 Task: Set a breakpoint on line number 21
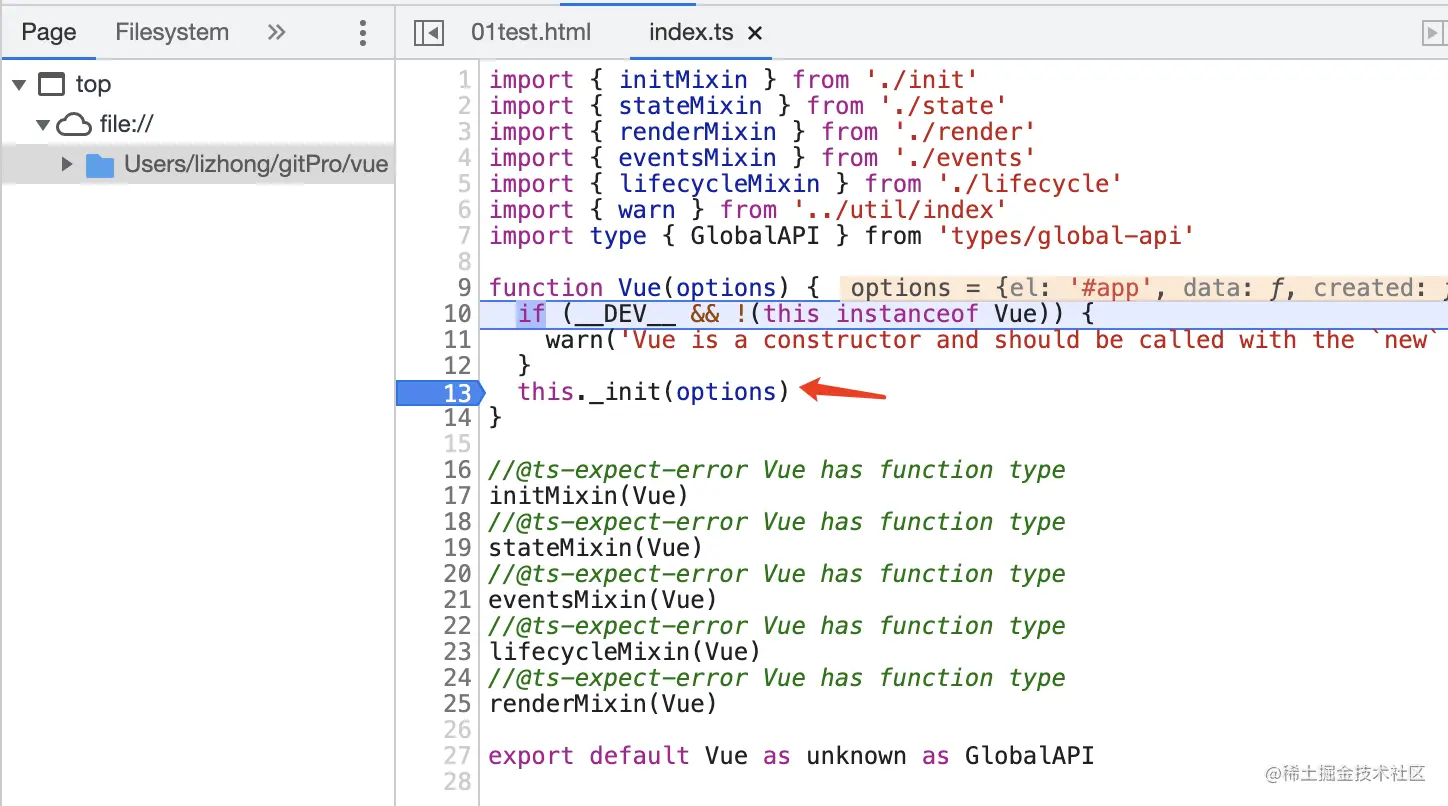(x=457, y=600)
